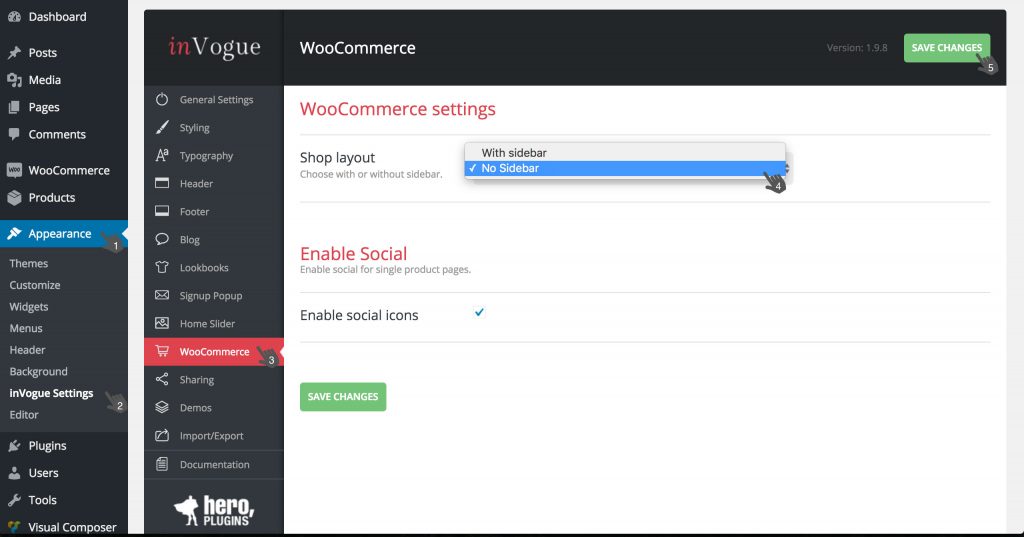
Task: Open Sharing settings section
Action: [x=214, y=380]
